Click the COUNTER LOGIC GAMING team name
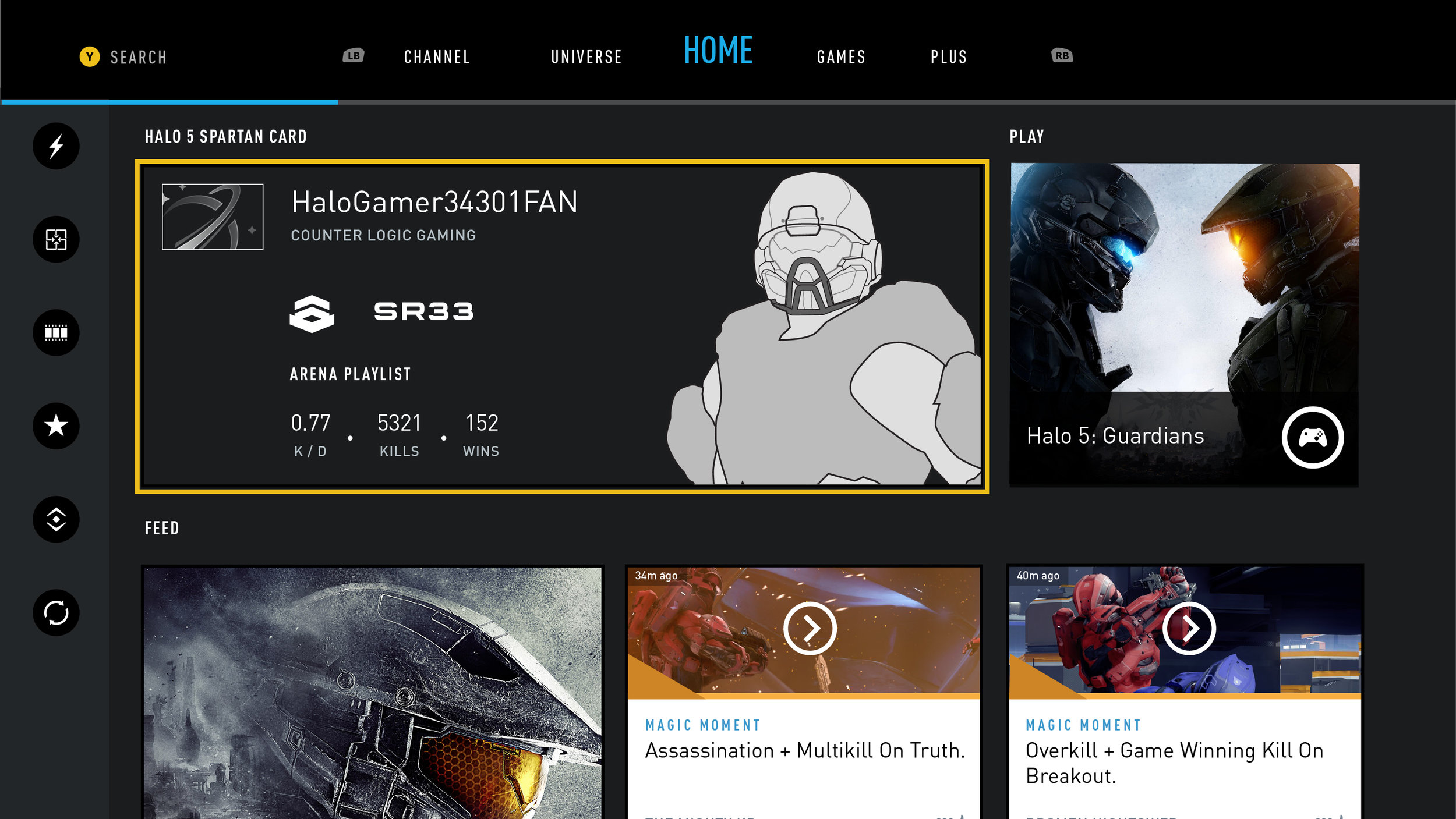 point(383,235)
